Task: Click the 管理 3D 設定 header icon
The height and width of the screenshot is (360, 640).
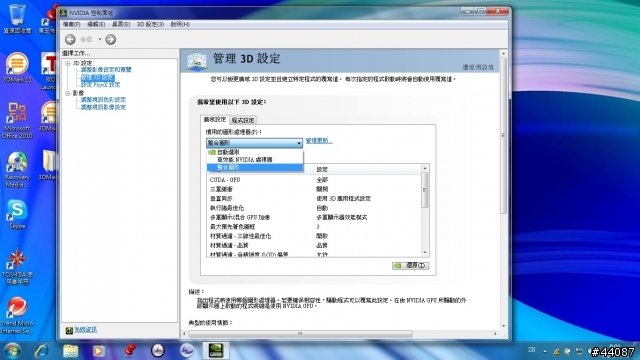Action: pos(197,62)
